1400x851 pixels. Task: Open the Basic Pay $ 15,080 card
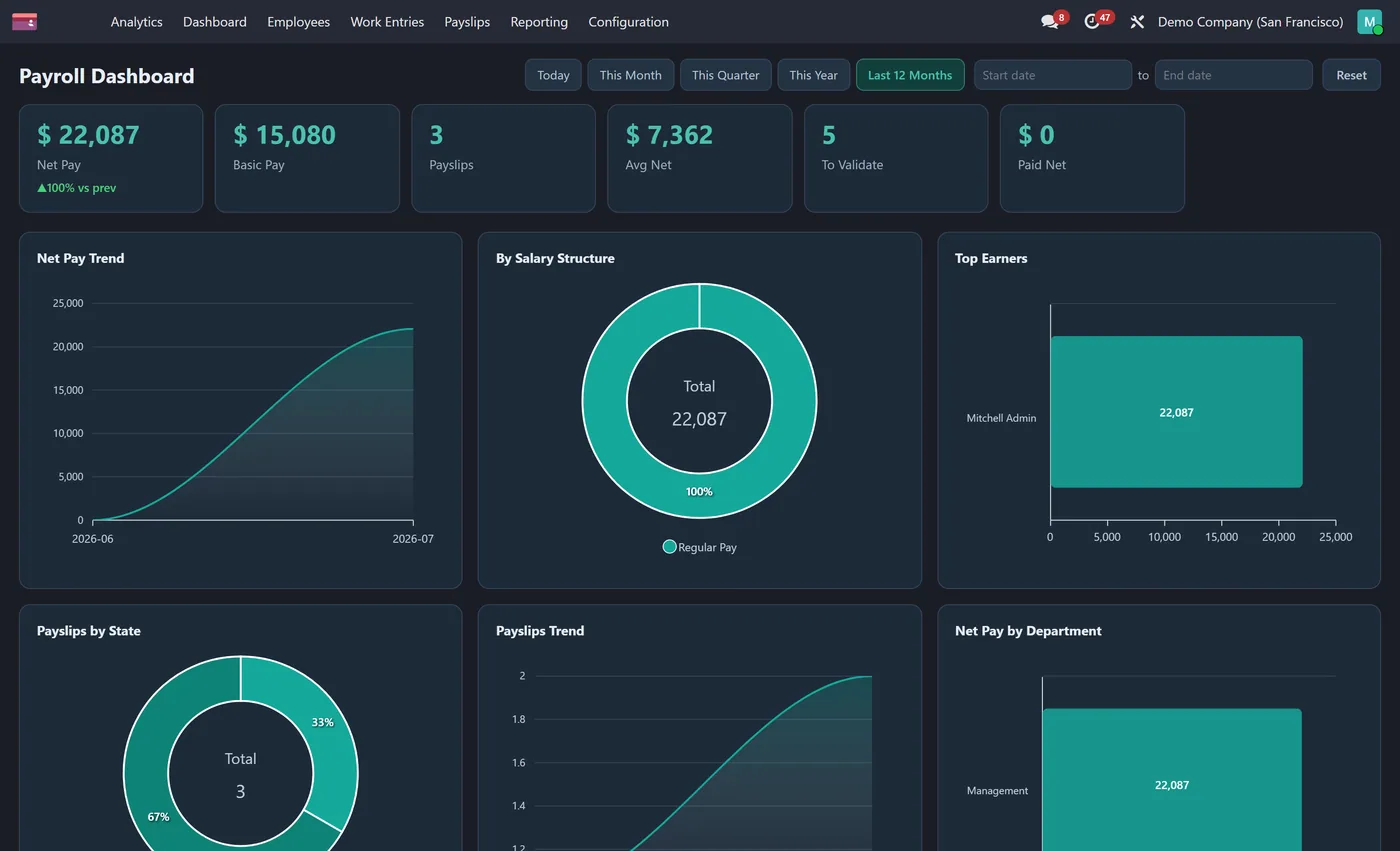tap(307, 158)
